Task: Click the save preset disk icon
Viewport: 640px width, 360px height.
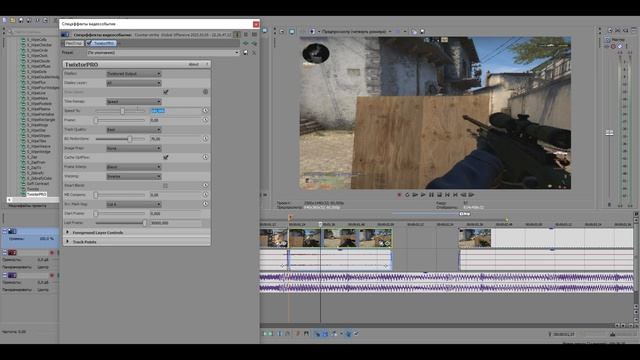Action: [245, 53]
